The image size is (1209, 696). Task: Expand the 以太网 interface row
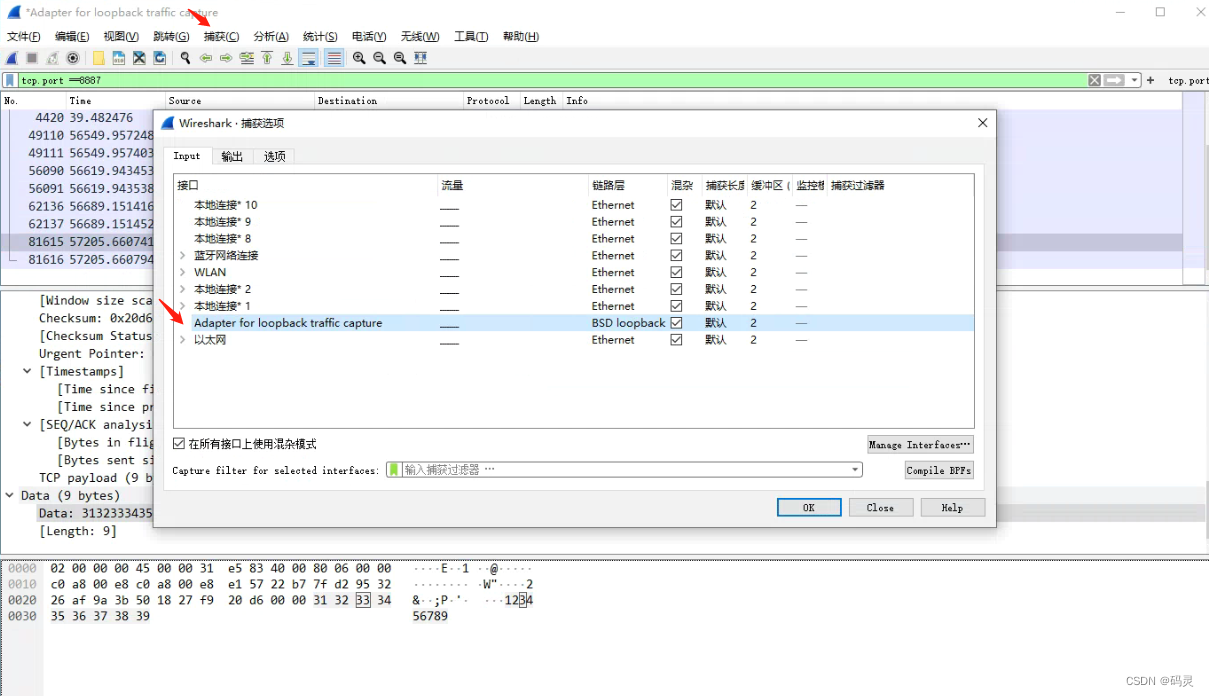pos(182,340)
